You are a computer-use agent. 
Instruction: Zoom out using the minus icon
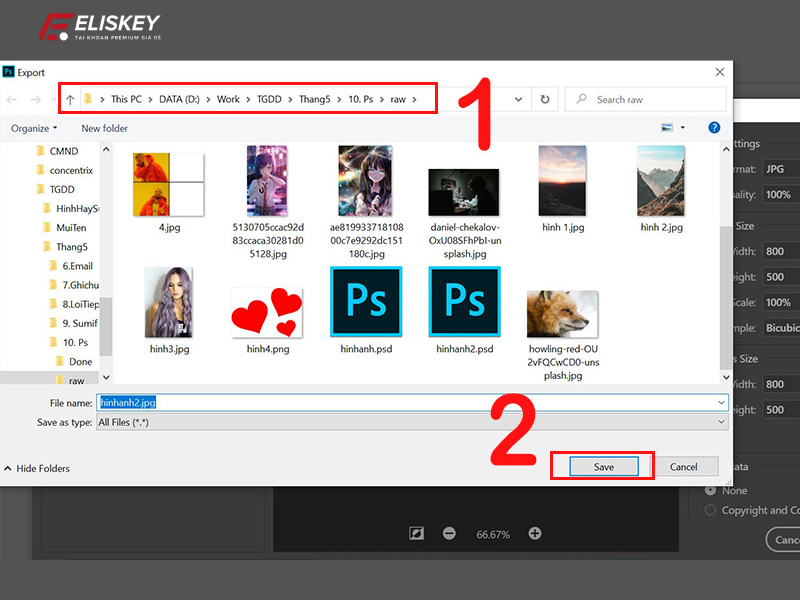coord(448,534)
